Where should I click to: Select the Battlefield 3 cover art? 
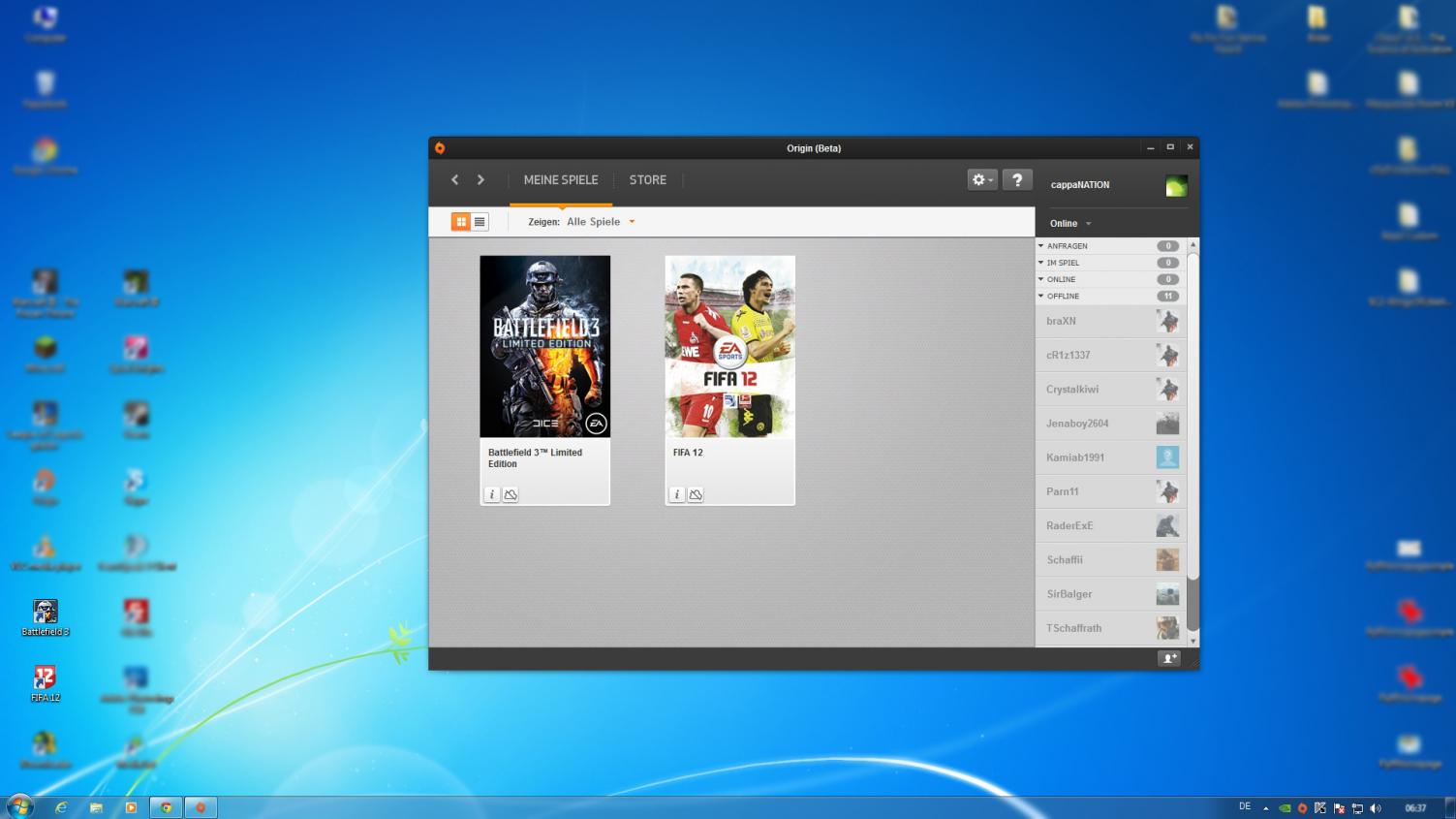click(x=544, y=346)
